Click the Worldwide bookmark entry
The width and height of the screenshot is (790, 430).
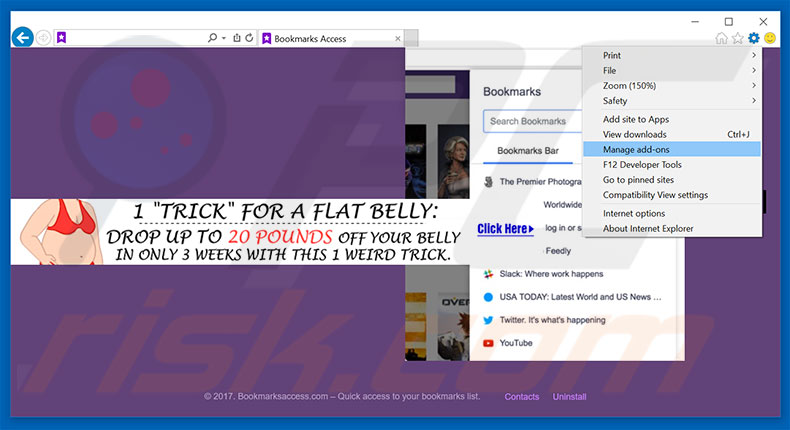coord(562,205)
